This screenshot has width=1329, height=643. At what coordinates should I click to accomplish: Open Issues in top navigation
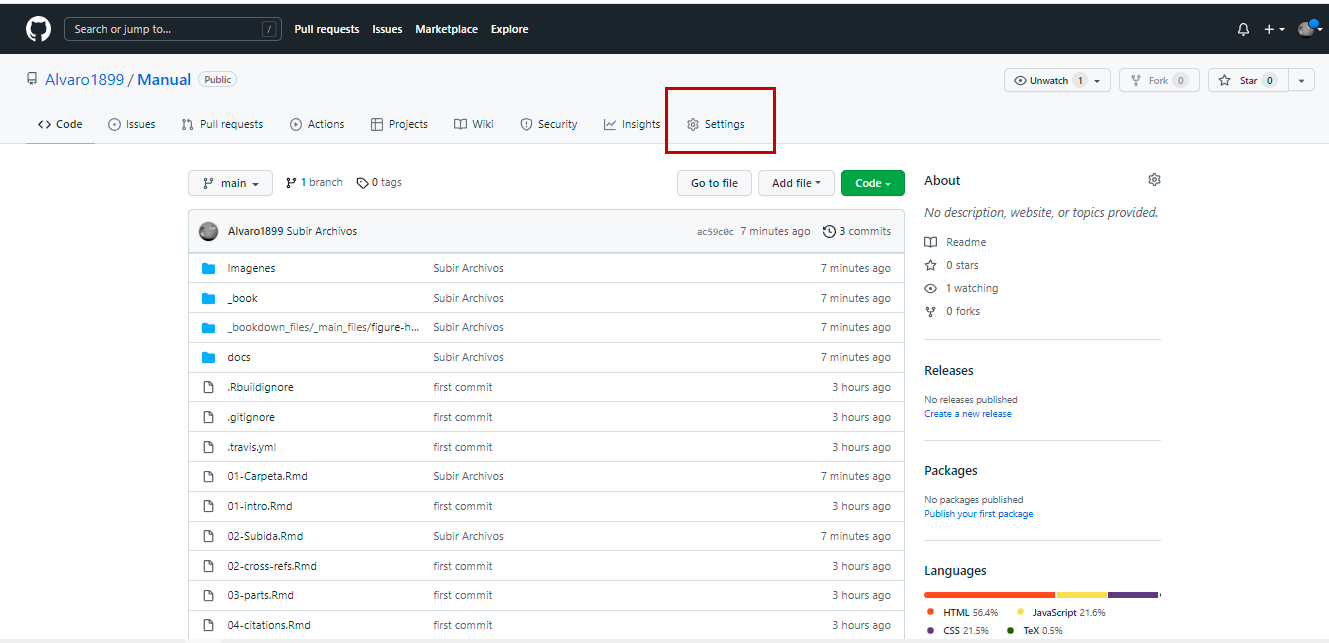(x=387, y=29)
